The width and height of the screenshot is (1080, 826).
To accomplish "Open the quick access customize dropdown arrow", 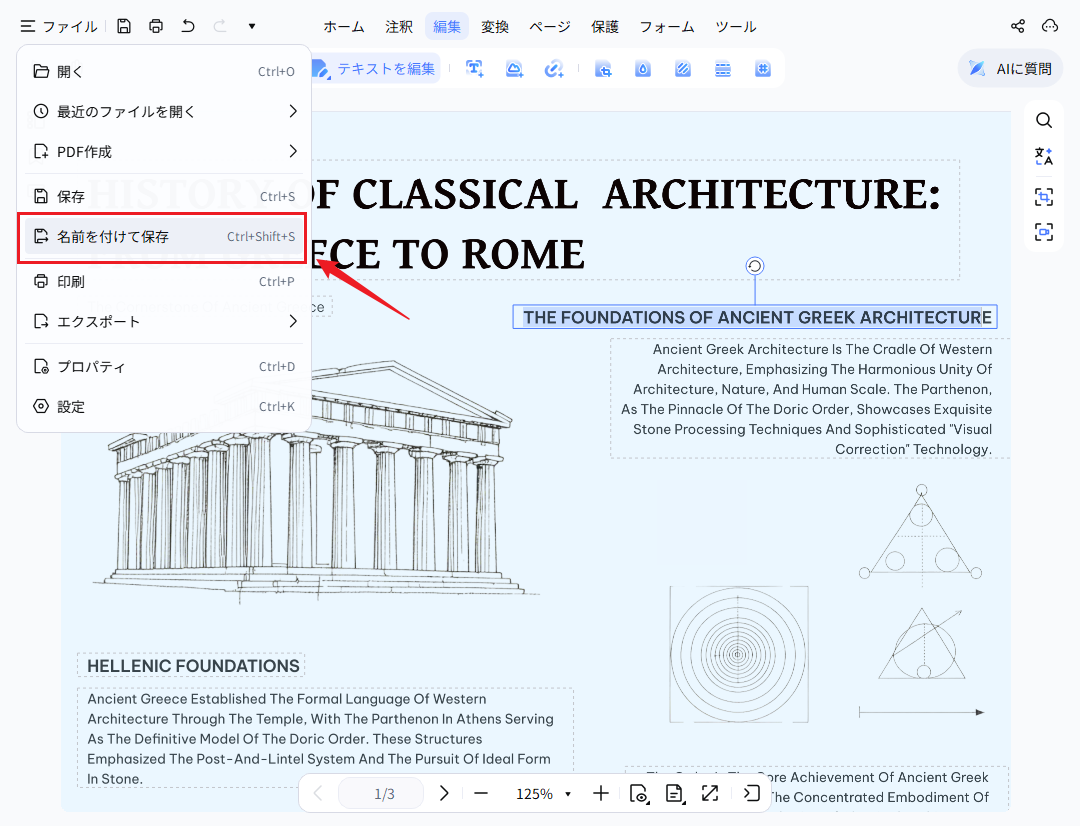I will [252, 26].
